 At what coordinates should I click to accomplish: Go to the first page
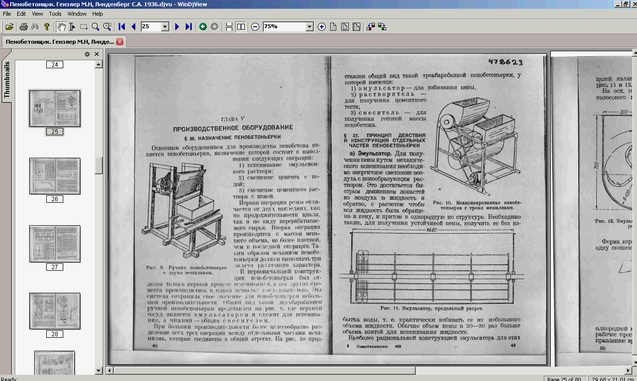pyautogui.click(x=121, y=27)
